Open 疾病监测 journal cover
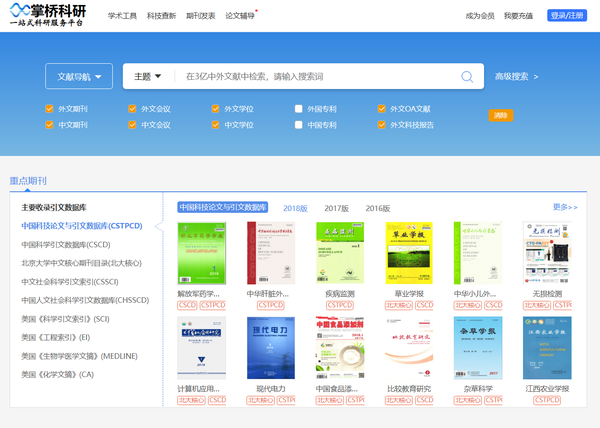 [340, 253]
